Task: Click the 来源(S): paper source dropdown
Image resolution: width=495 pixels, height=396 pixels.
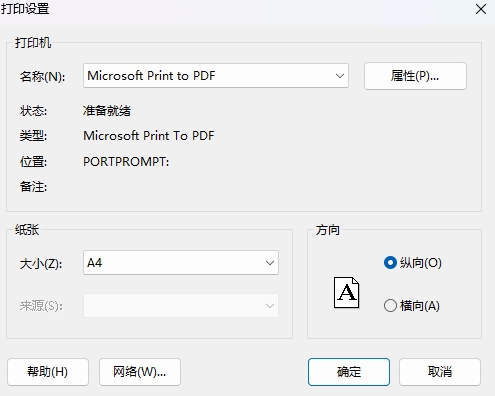Action: pyautogui.click(x=181, y=305)
